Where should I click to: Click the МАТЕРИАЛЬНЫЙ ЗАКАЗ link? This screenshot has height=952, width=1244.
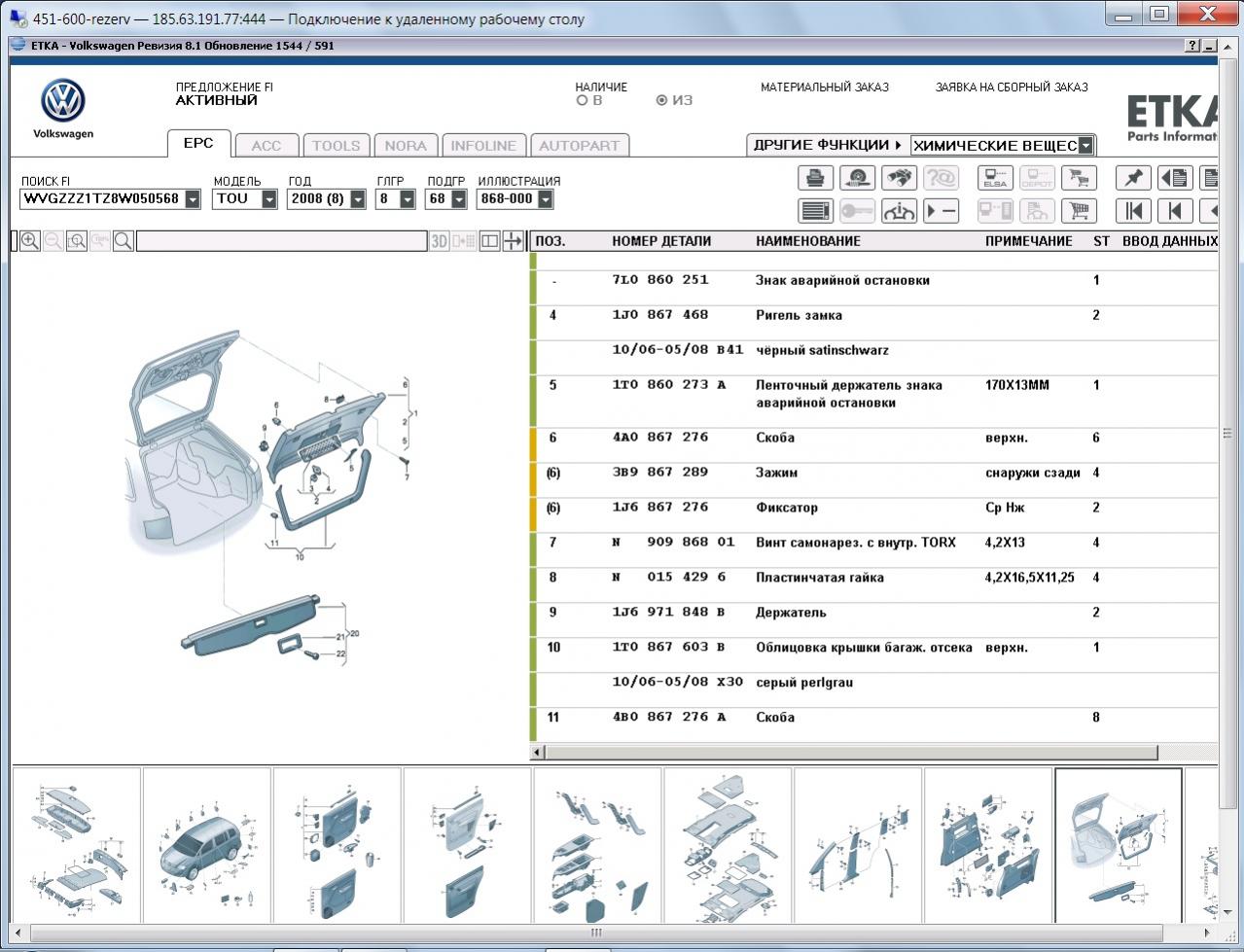(825, 88)
